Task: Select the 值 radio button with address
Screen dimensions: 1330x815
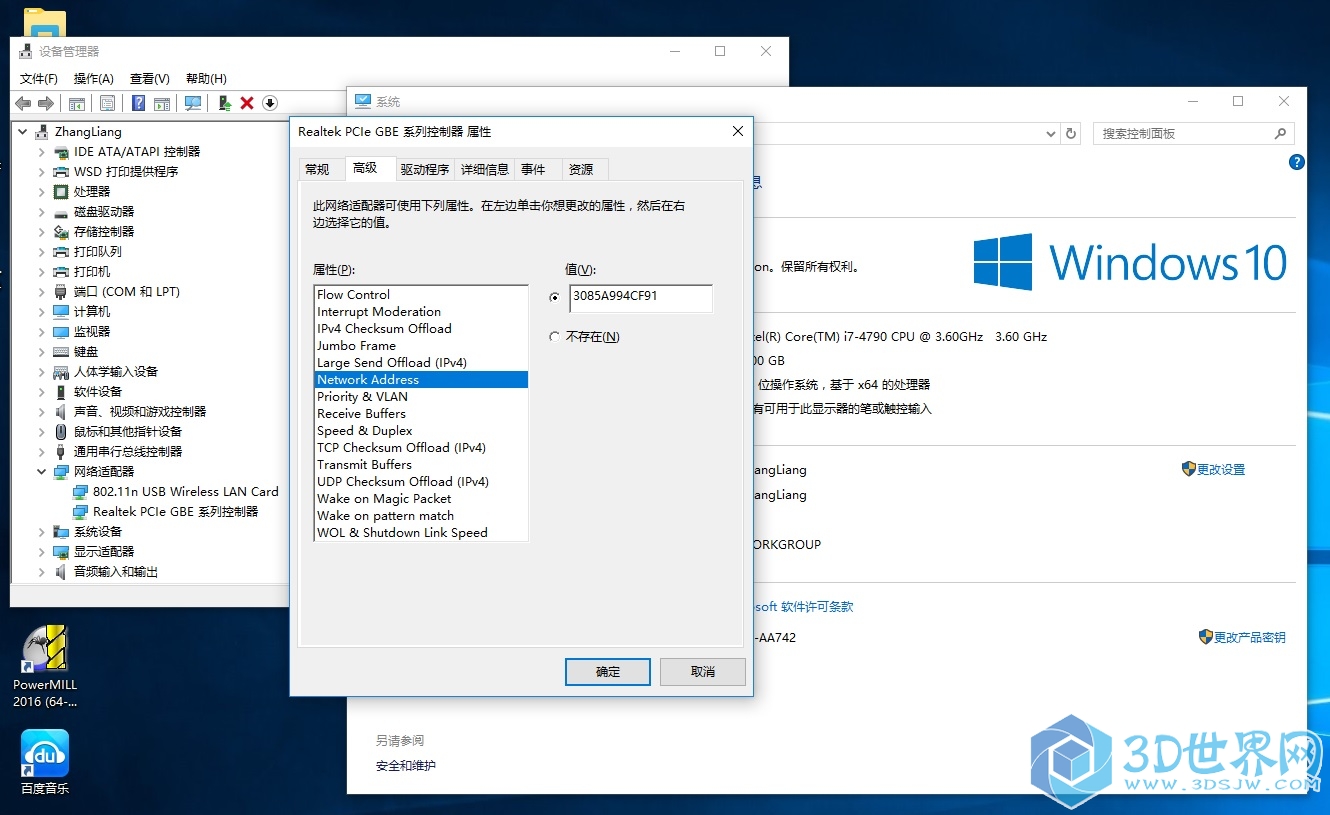Action: [555, 297]
